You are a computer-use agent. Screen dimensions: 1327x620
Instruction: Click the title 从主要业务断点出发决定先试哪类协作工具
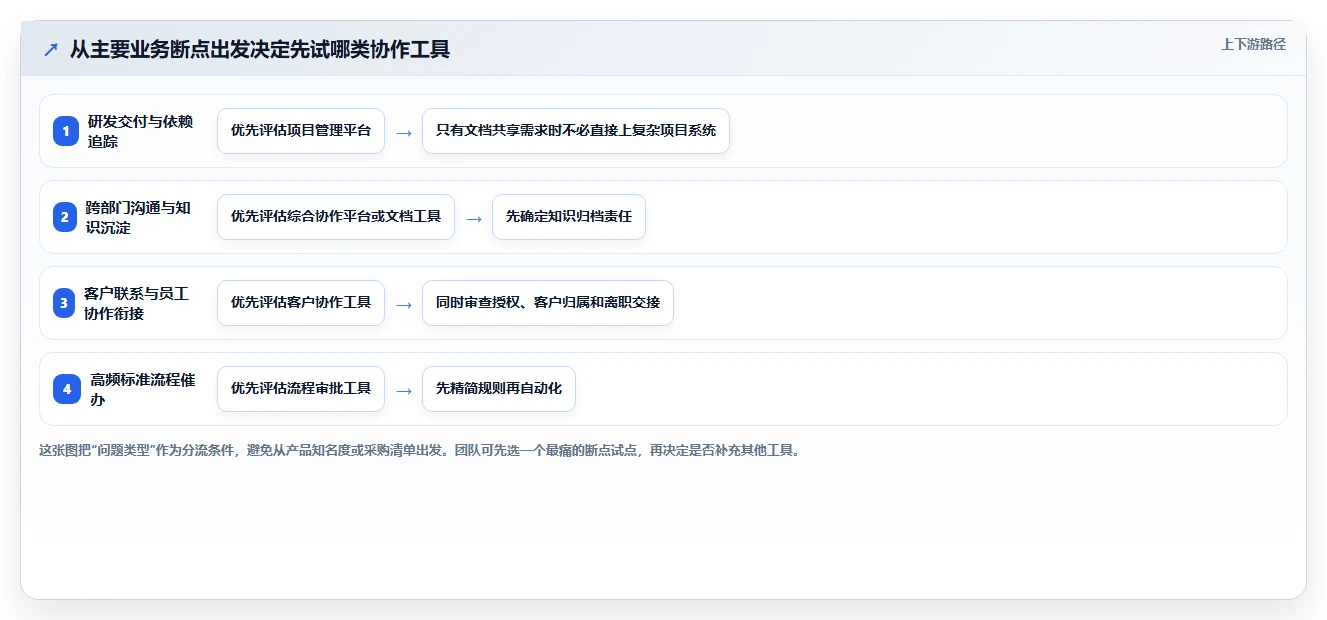[260, 49]
